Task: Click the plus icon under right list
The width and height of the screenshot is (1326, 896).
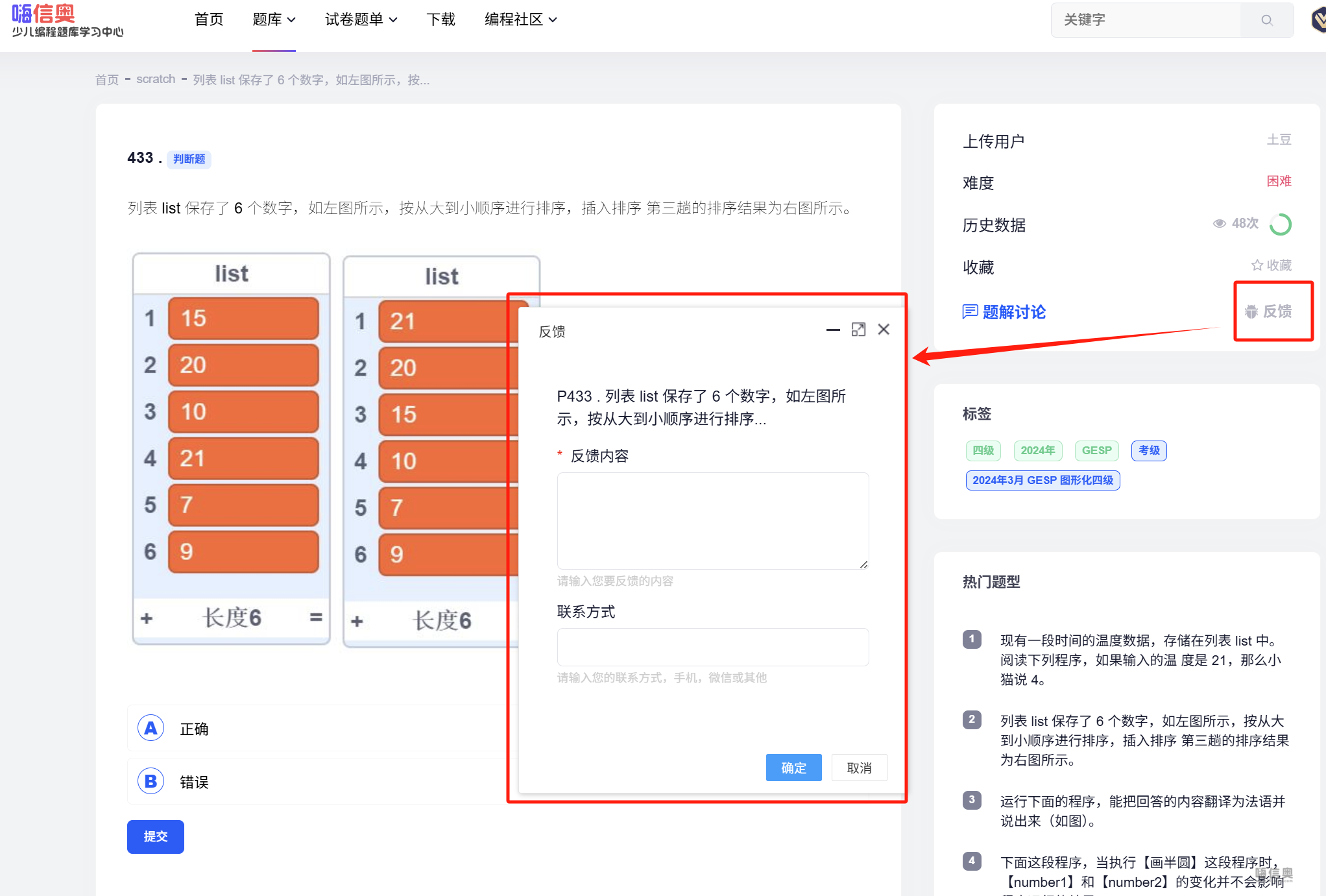Action: [x=357, y=622]
